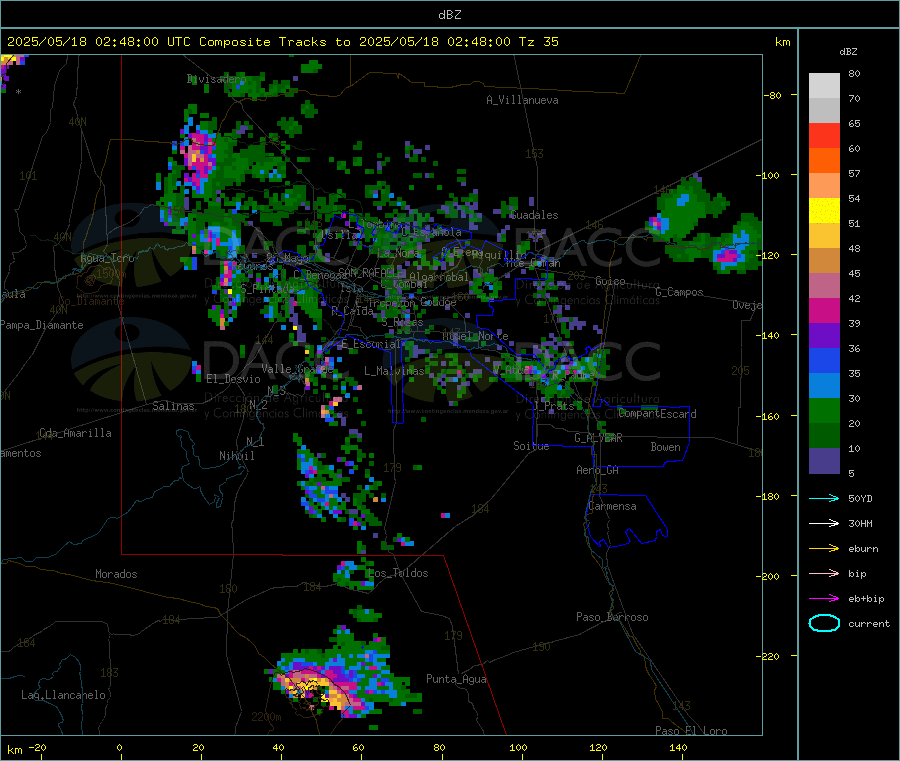Click the 50YD cyan arrow legend icon
The height and width of the screenshot is (761, 900).
pos(824,498)
